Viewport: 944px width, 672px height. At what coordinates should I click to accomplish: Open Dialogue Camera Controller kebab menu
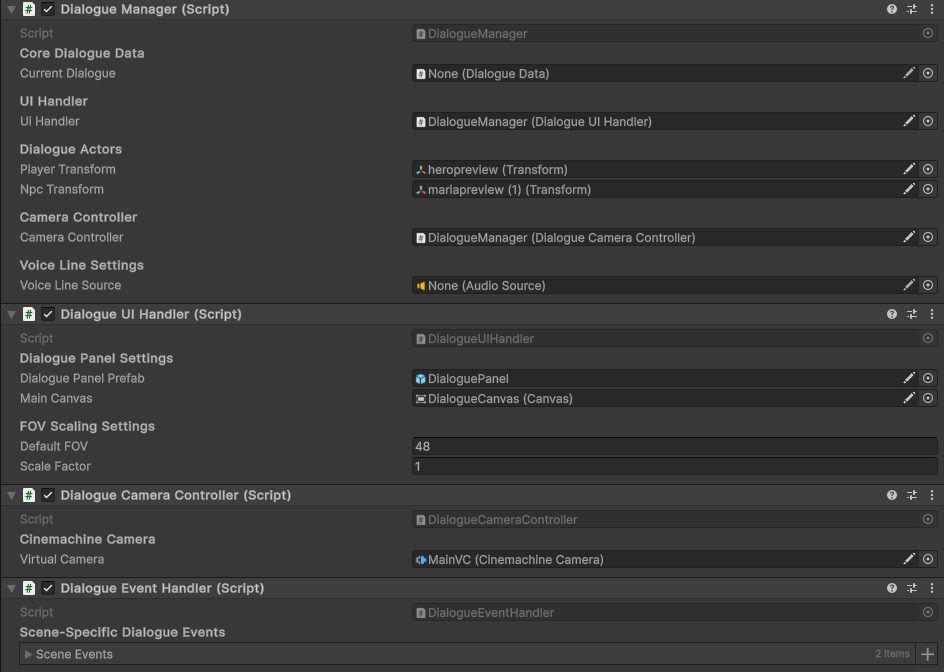click(932, 495)
